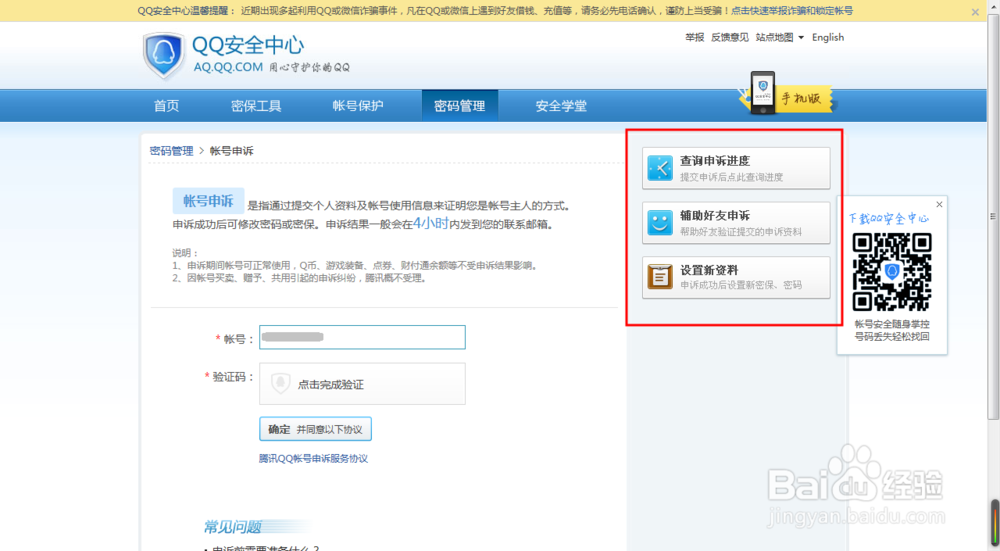1000x551 pixels.
Task: Click the 设置新资料 title text
Action: (x=709, y=270)
